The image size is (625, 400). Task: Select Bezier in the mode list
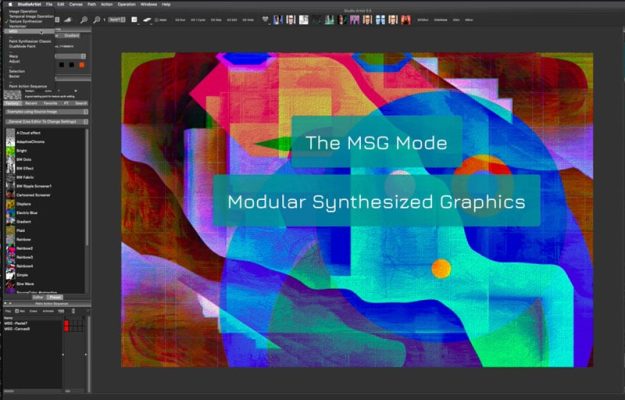pyautogui.click(x=14, y=76)
